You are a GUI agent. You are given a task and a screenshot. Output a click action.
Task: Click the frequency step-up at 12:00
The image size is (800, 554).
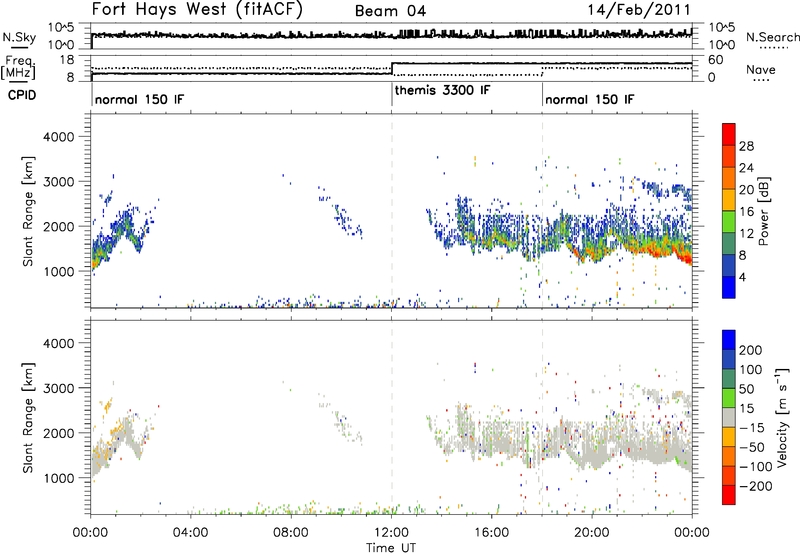coord(392,68)
